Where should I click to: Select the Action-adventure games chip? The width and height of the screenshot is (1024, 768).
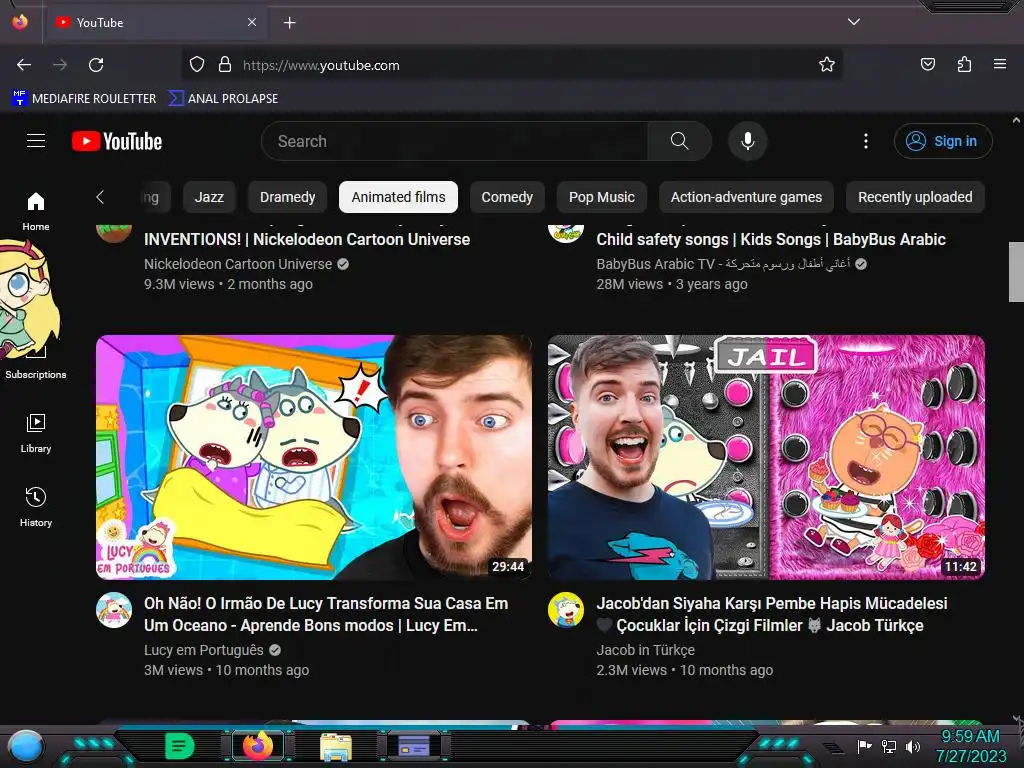click(746, 197)
